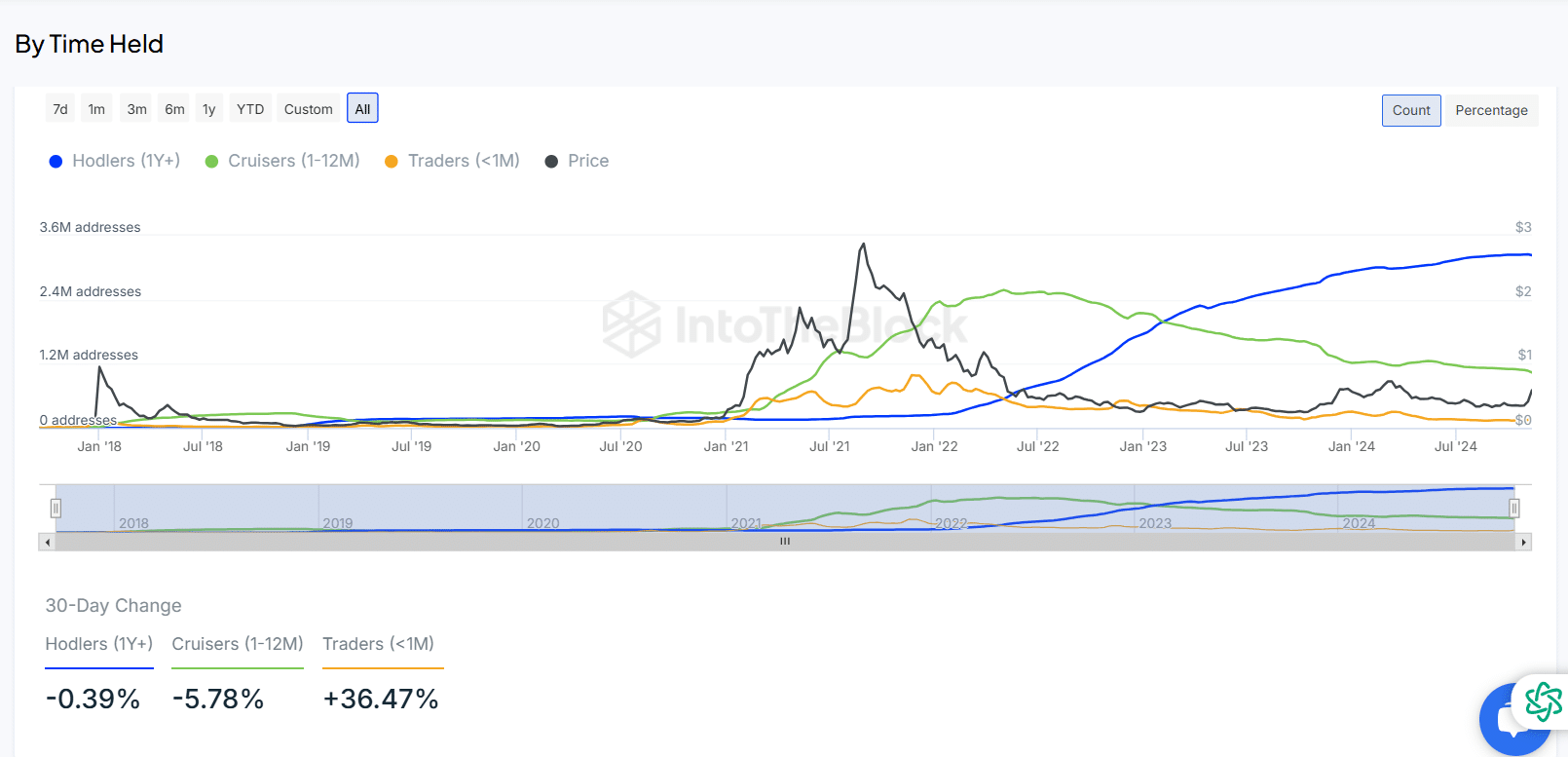Click the left arrow of navigator scrollbar
Viewport: 1568px width, 757px height.
[x=48, y=542]
